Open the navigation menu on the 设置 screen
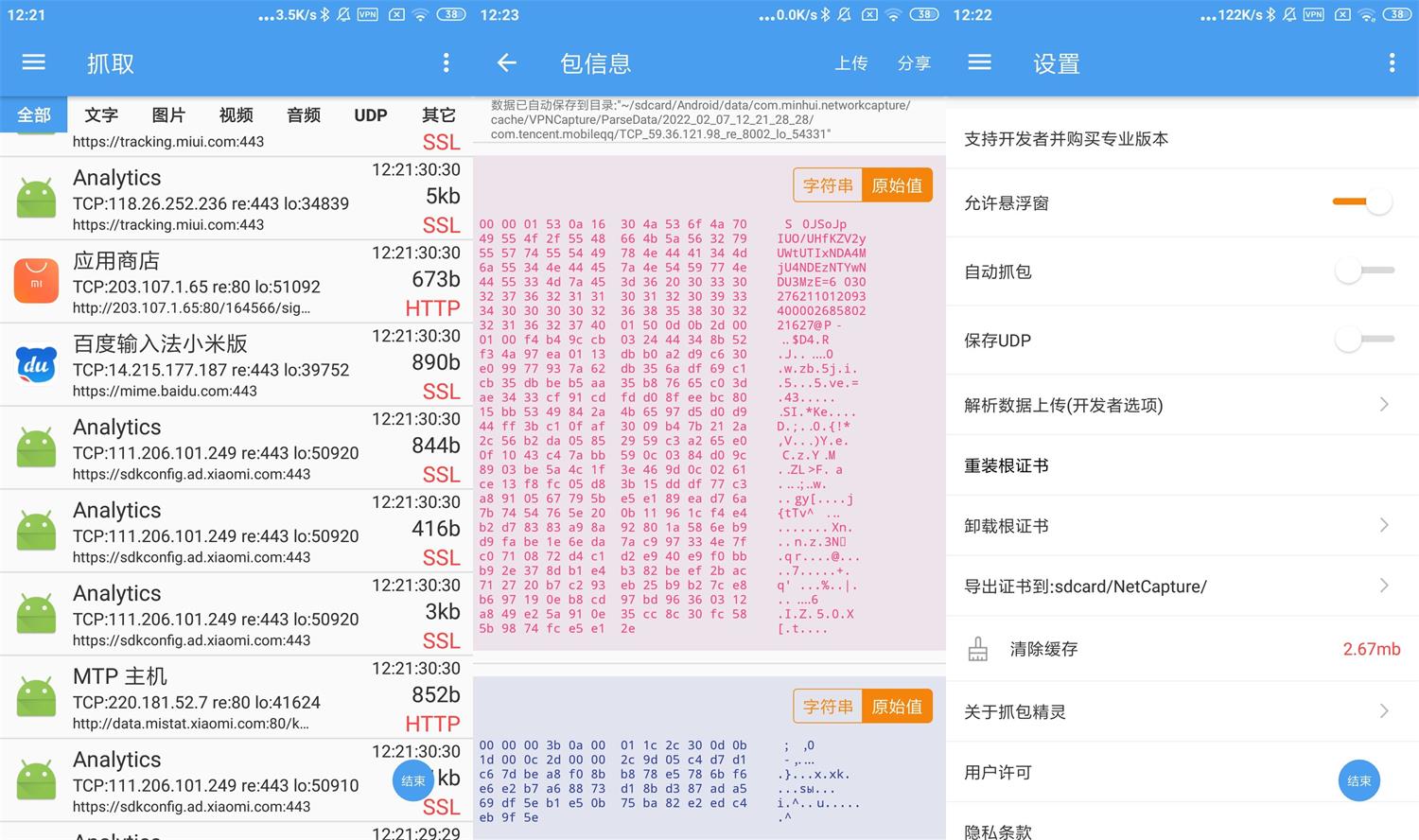Viewport: 1419px width, 840px height. pos(979,62)
